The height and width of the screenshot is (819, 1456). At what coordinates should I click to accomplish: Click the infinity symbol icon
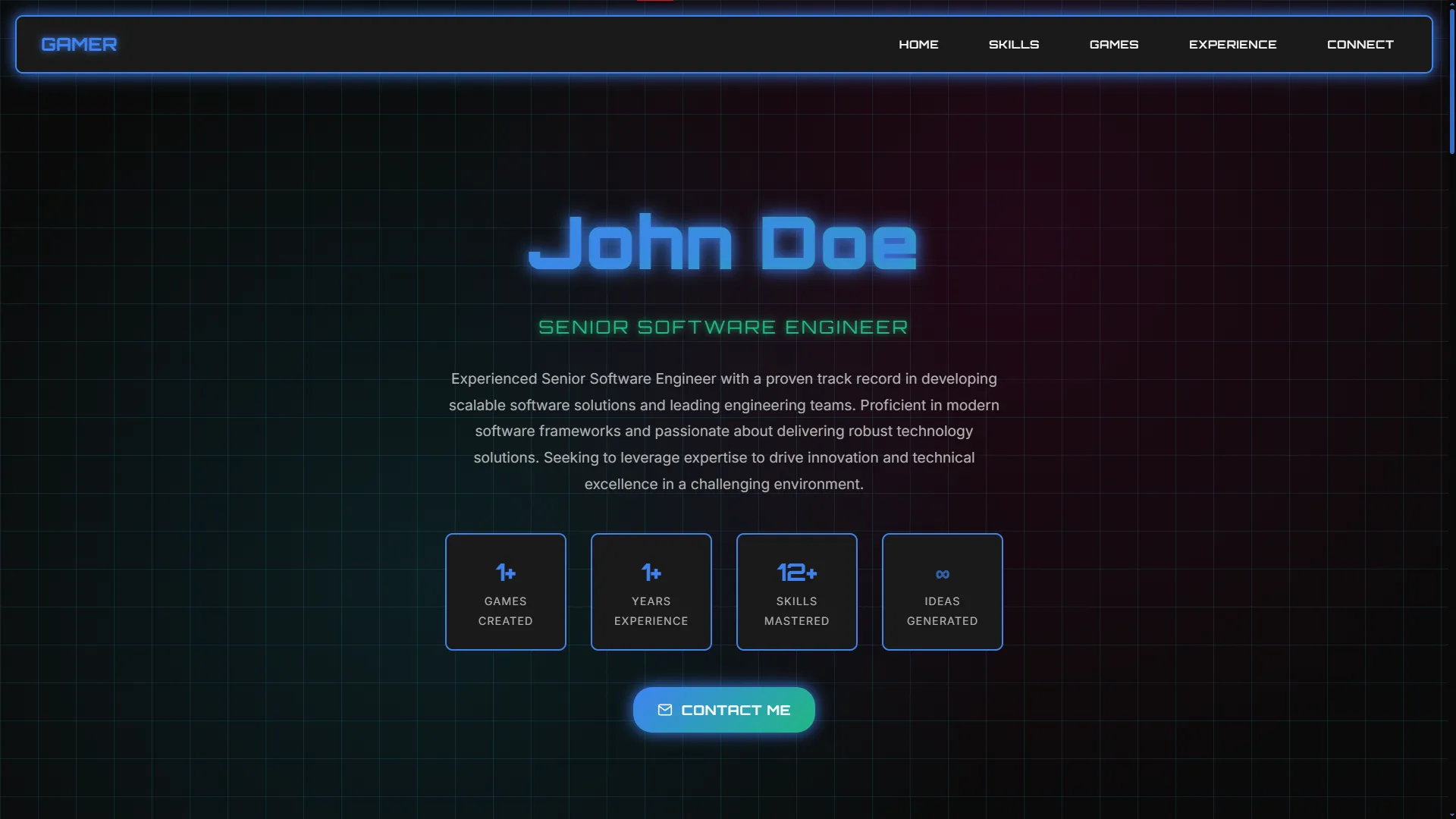coord(942,574)
